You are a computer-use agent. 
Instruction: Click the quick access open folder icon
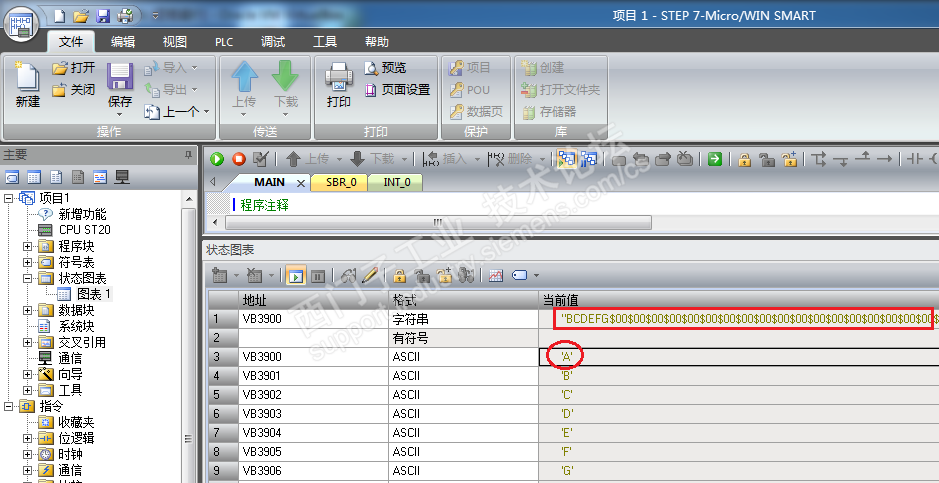[x=81, y=16]
